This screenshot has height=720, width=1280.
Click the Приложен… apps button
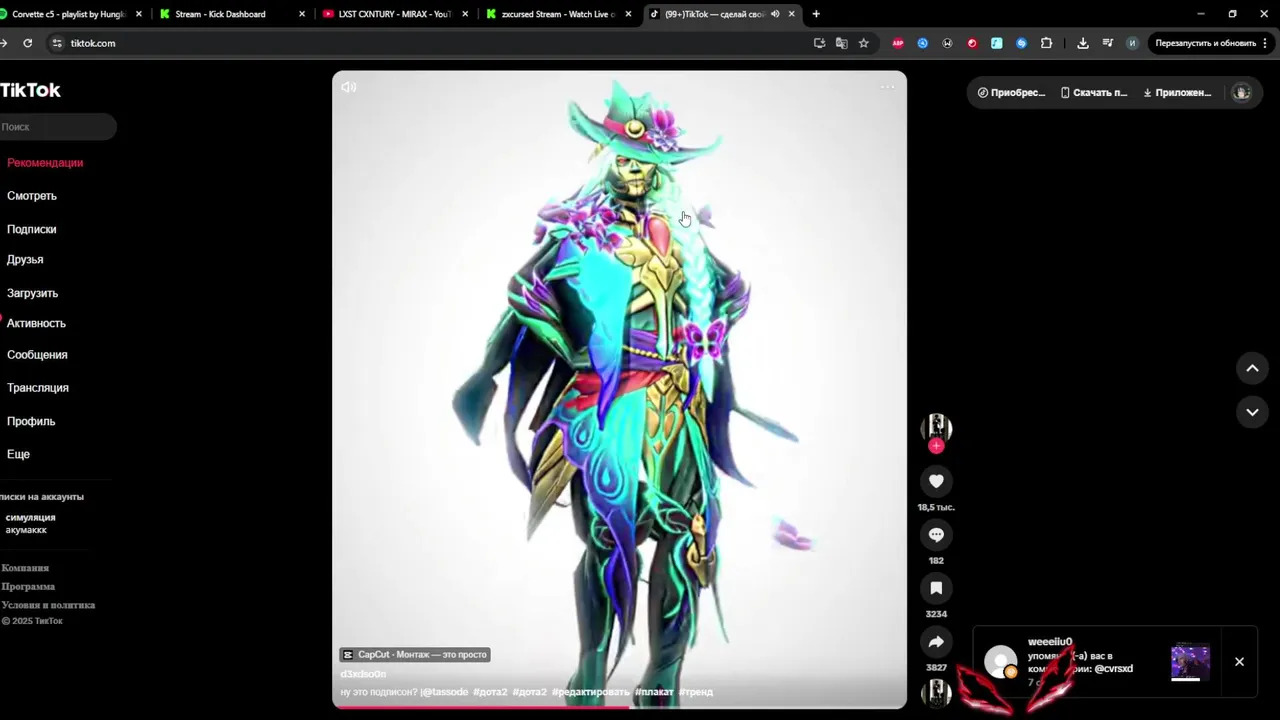(x=1177, y=92)
